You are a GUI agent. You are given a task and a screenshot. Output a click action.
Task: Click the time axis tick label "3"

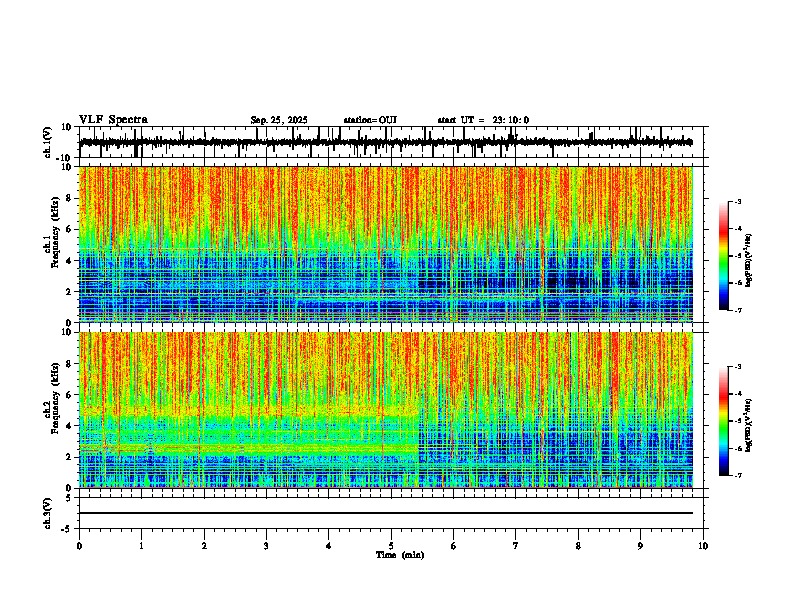266,546
